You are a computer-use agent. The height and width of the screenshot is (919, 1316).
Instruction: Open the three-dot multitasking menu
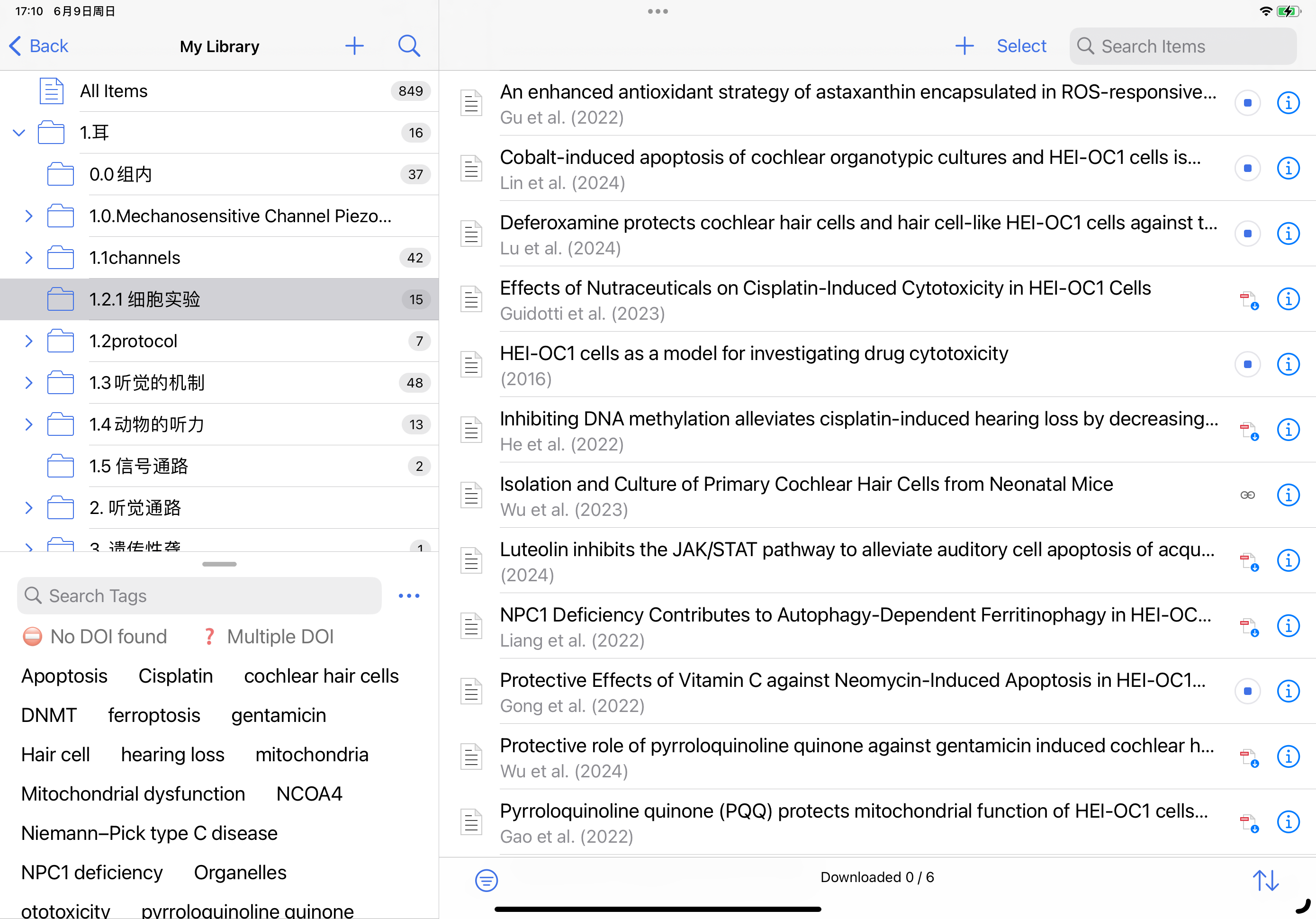pos(658,11)
